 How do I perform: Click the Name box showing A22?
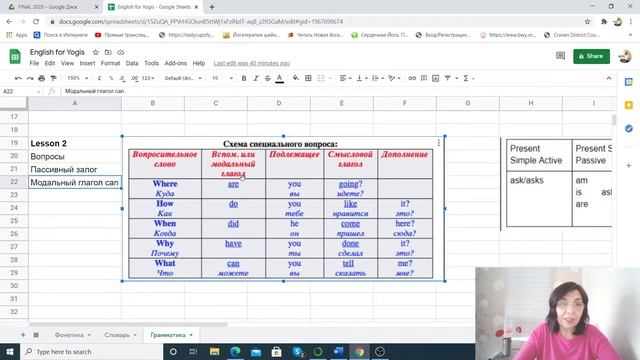point(21,91)
